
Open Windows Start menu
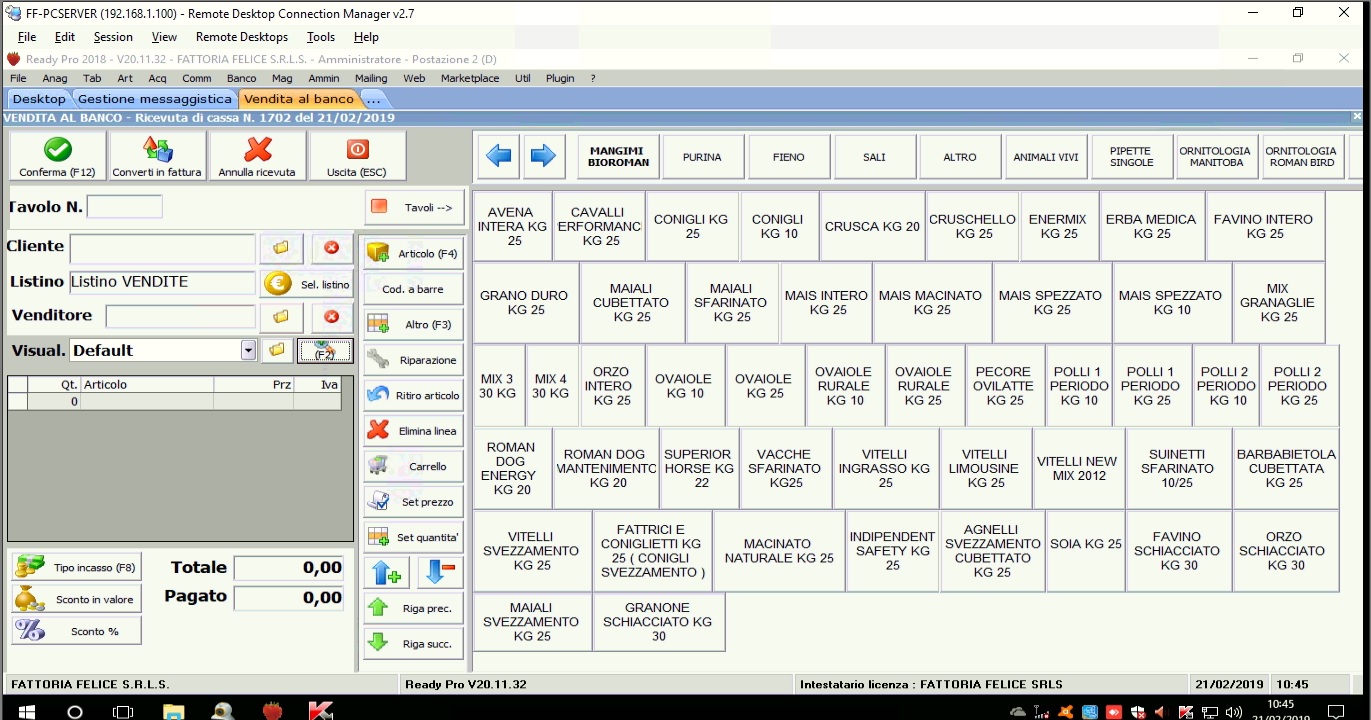[26, 711]
